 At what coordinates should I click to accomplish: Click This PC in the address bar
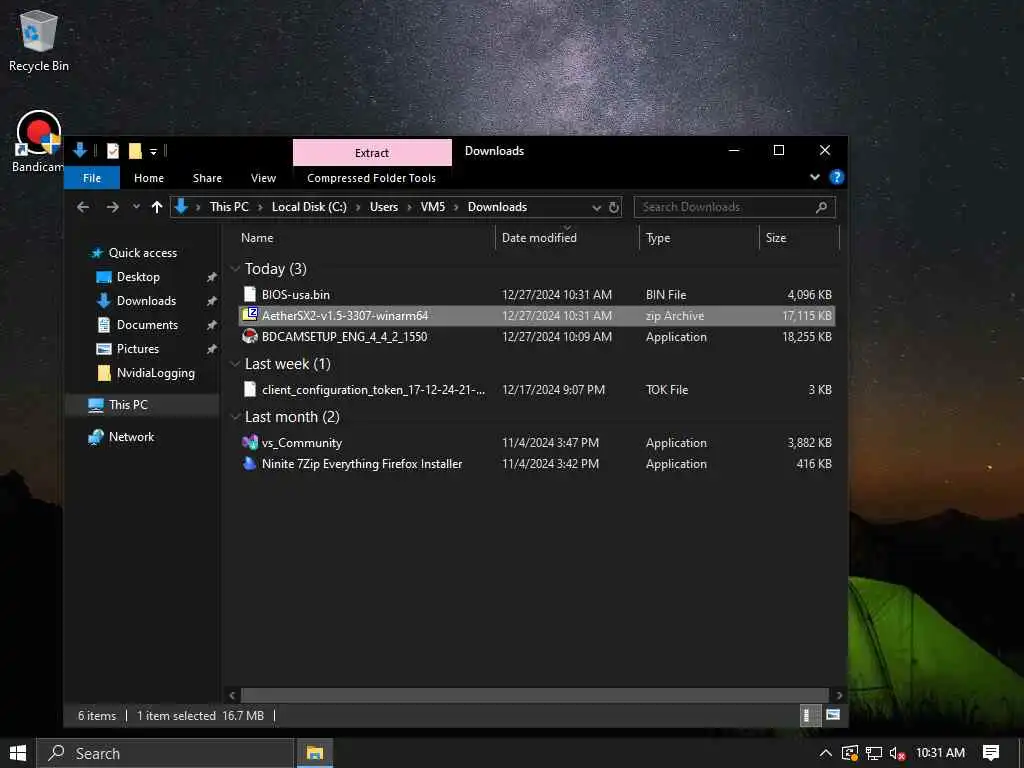[x=229, y=207]
